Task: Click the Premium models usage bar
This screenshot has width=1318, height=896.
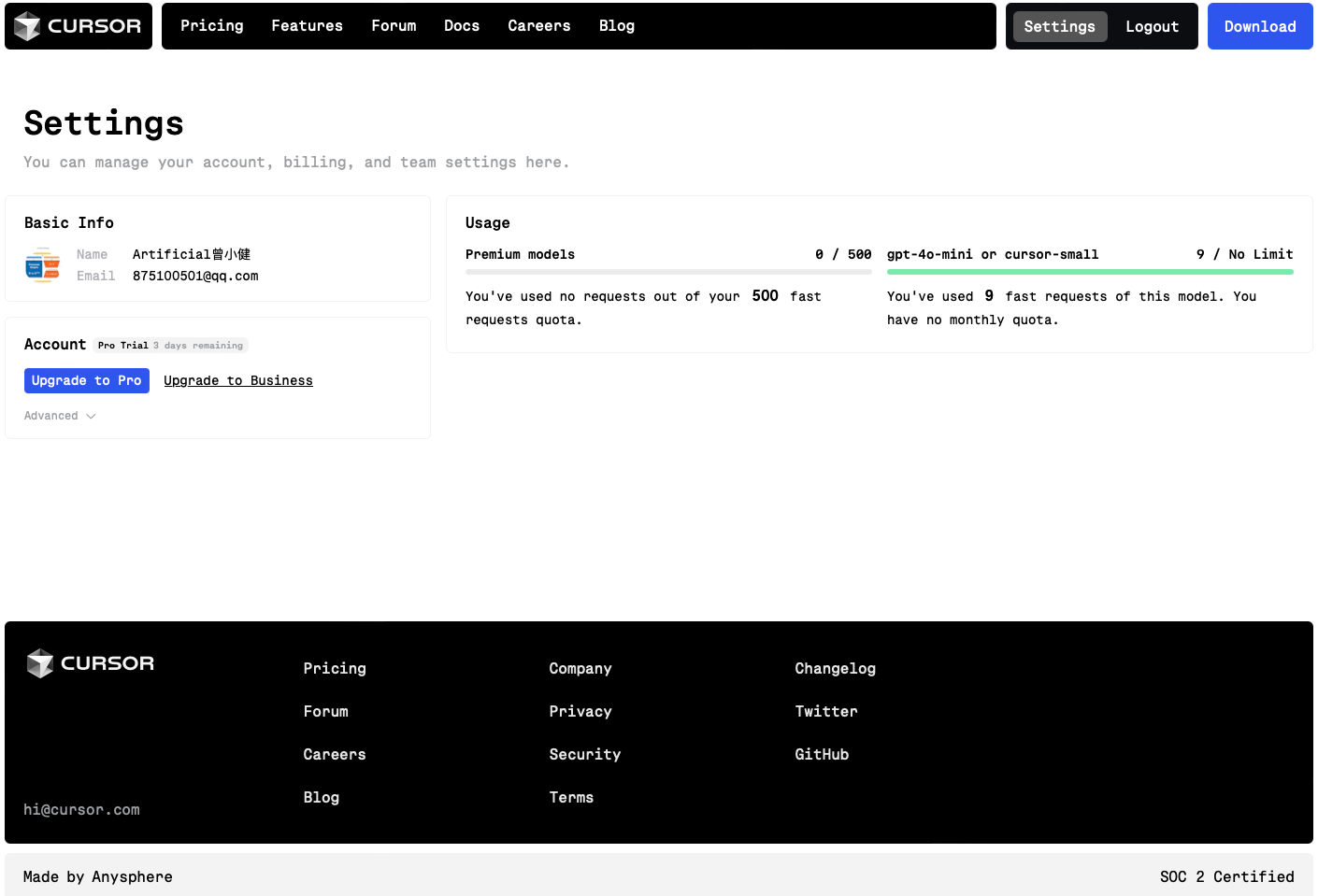Action: [x=668, y=272]
